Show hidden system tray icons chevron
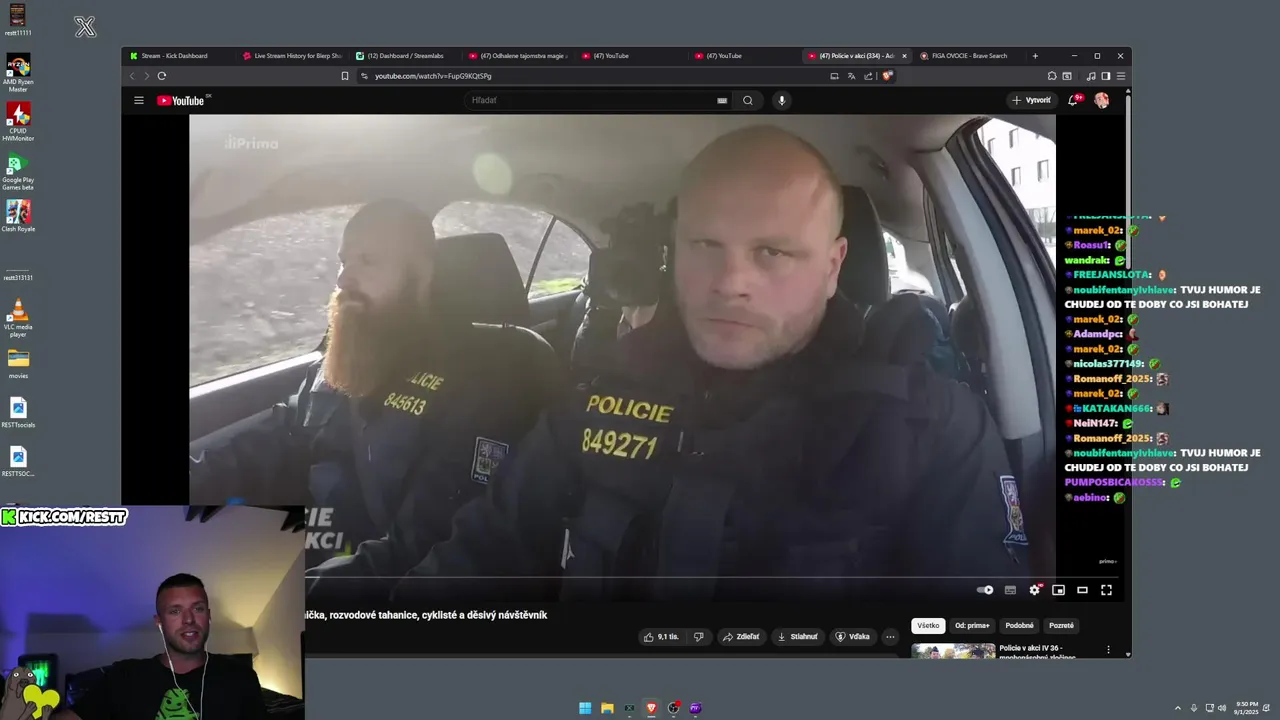Viewport: 1280px width, 720px height. [1177, 708]
